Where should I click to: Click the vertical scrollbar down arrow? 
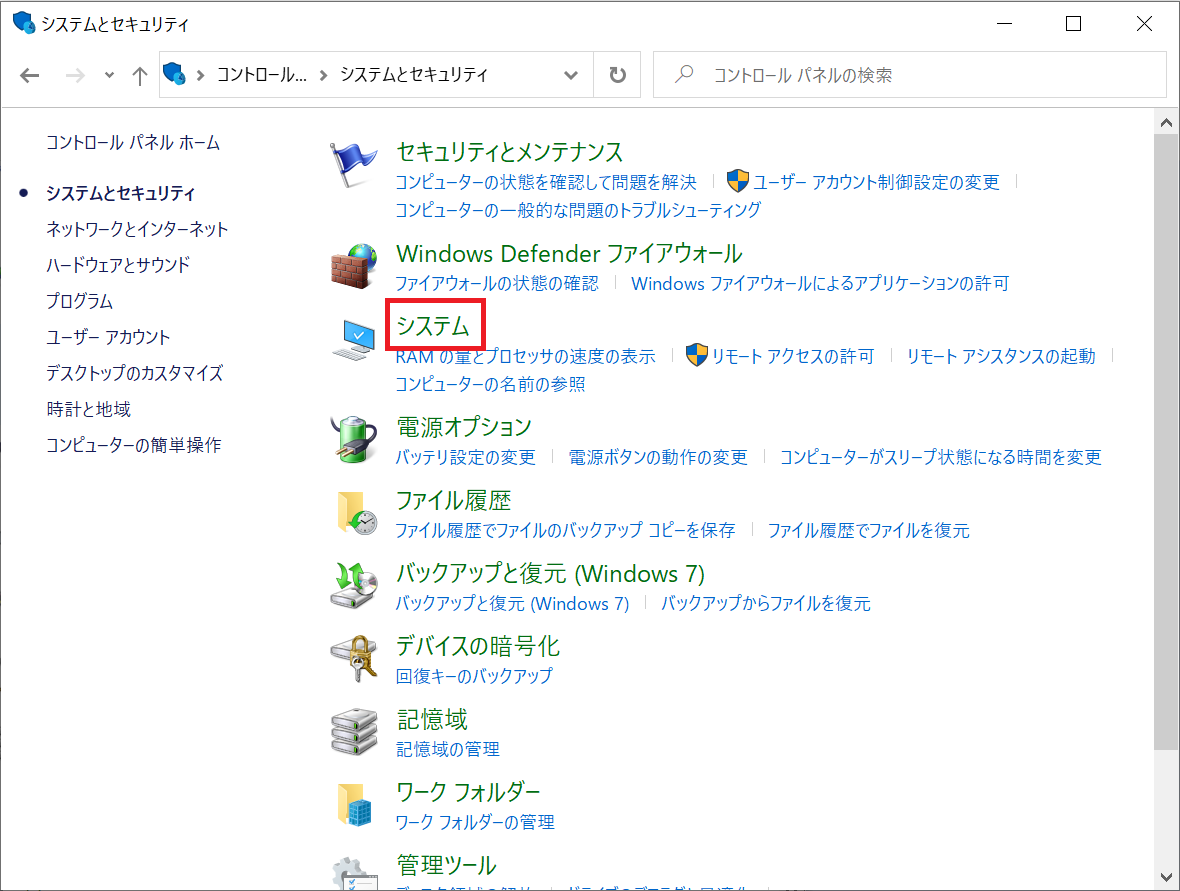(1166, 877)
